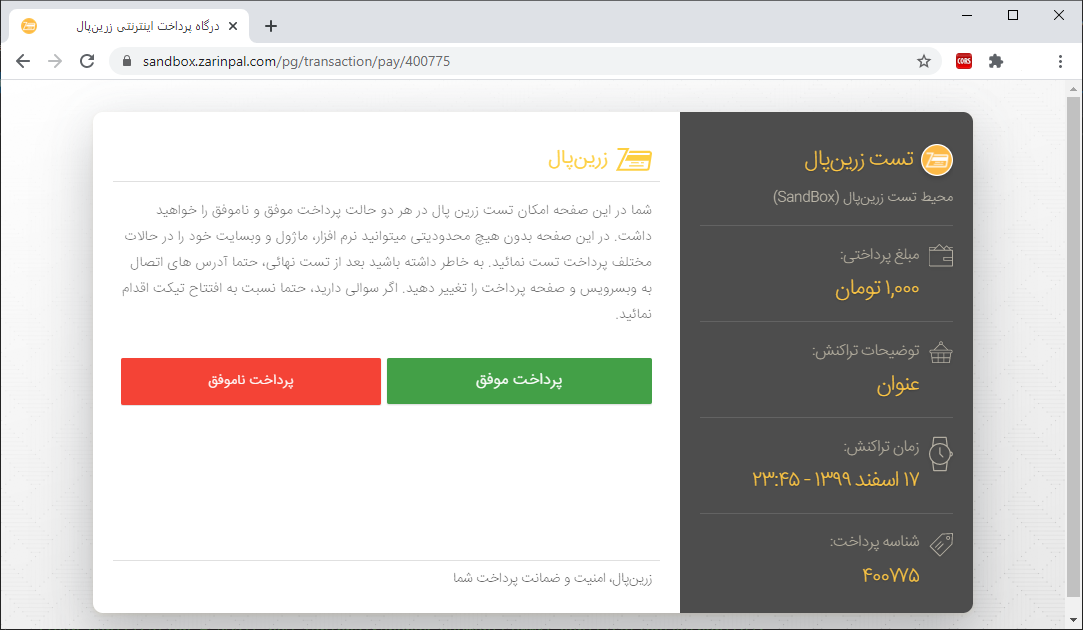
Task: Close the Chrome window
Action: coord(1059,15)
